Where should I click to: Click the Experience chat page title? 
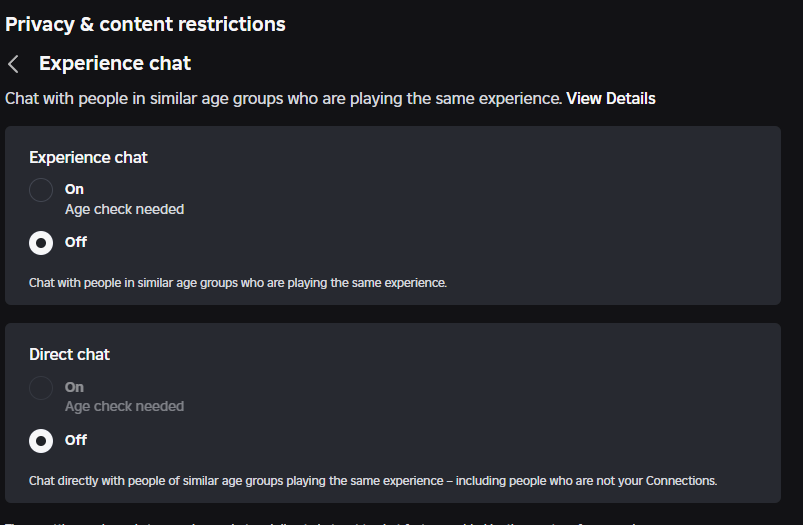coord(115,64)
